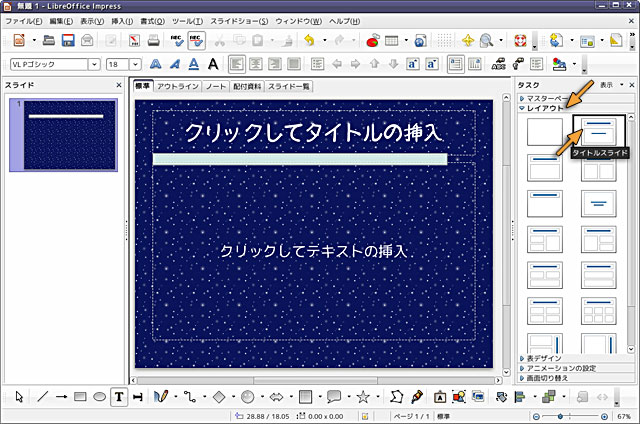The image size is (640, 424).
Task: Open the スライドショー menu
Action: point(238,21)
